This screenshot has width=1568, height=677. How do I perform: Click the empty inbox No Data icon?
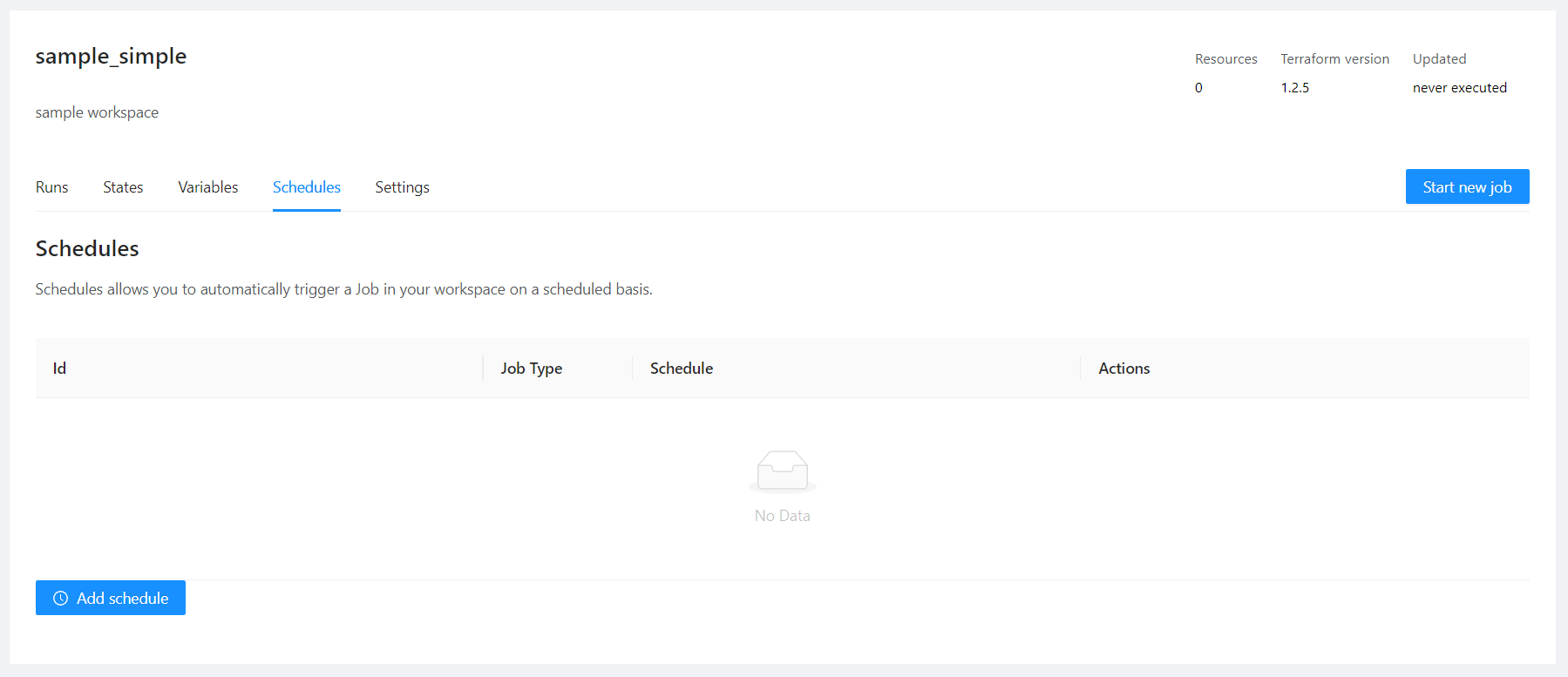[x=782, y=471]
